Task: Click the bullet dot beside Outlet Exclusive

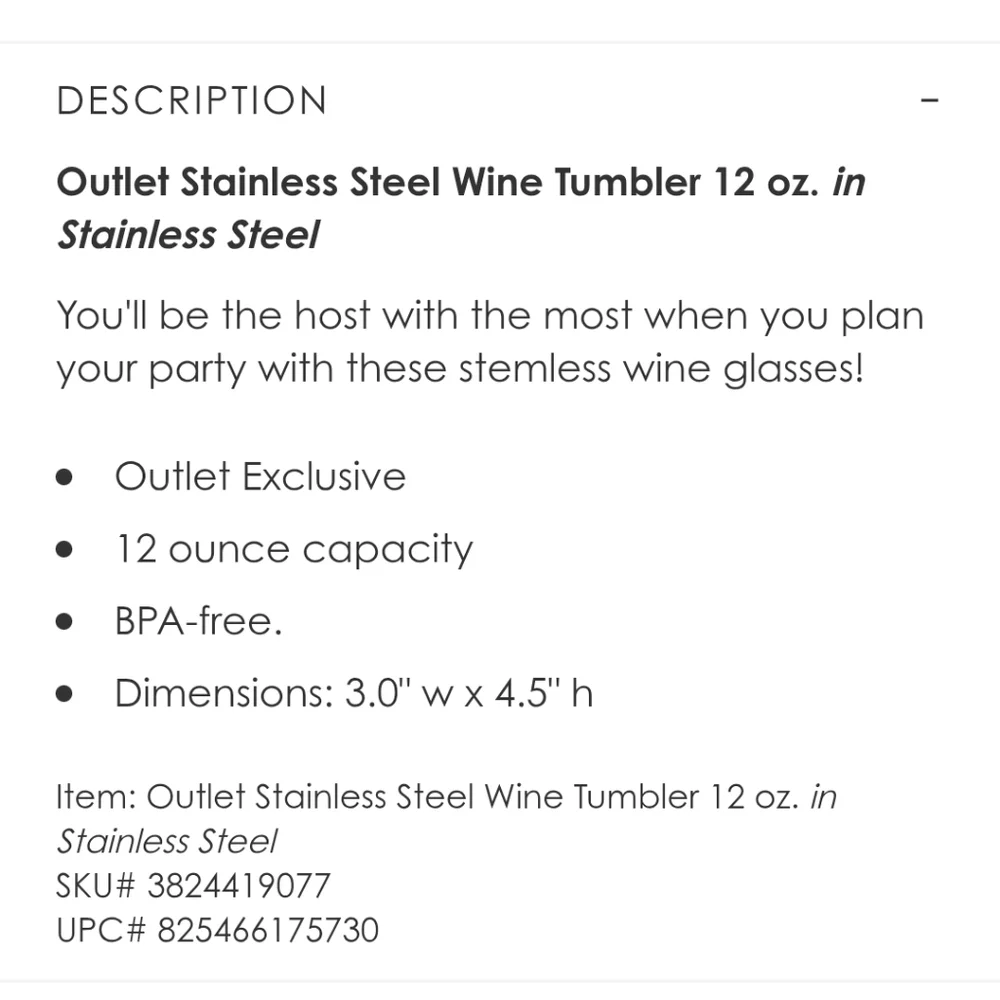Action: coord(66,478)
